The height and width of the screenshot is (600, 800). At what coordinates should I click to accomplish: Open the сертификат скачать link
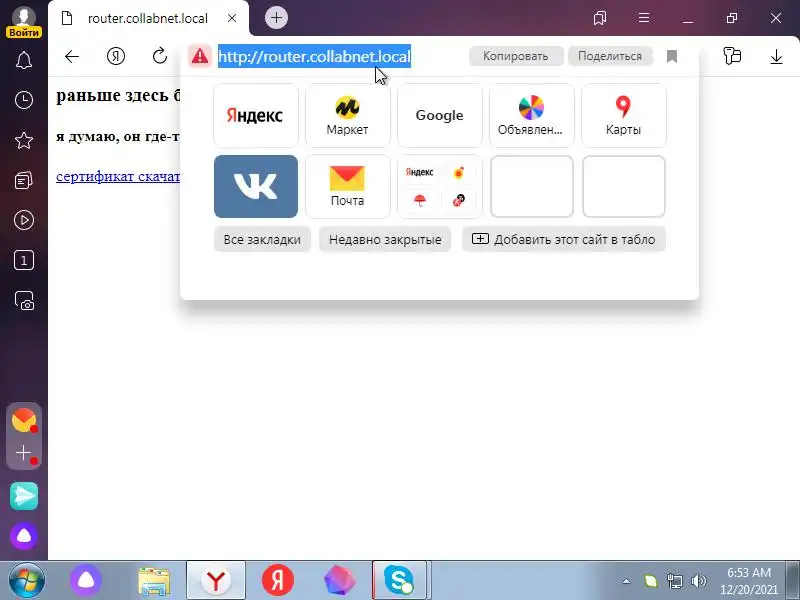coord(118,177)
